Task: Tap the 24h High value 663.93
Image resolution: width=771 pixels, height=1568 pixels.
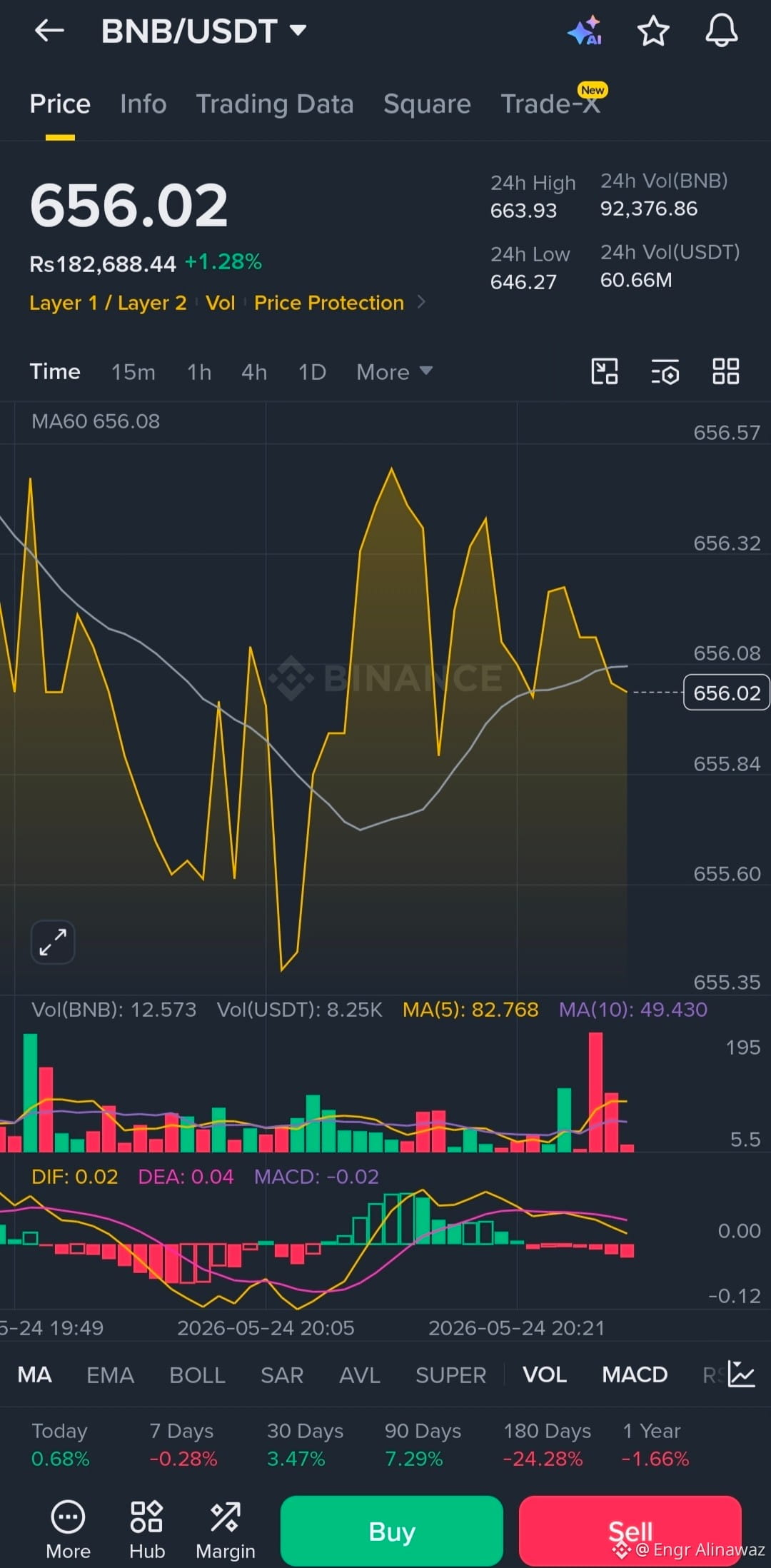Action: [x=523, y=211]
